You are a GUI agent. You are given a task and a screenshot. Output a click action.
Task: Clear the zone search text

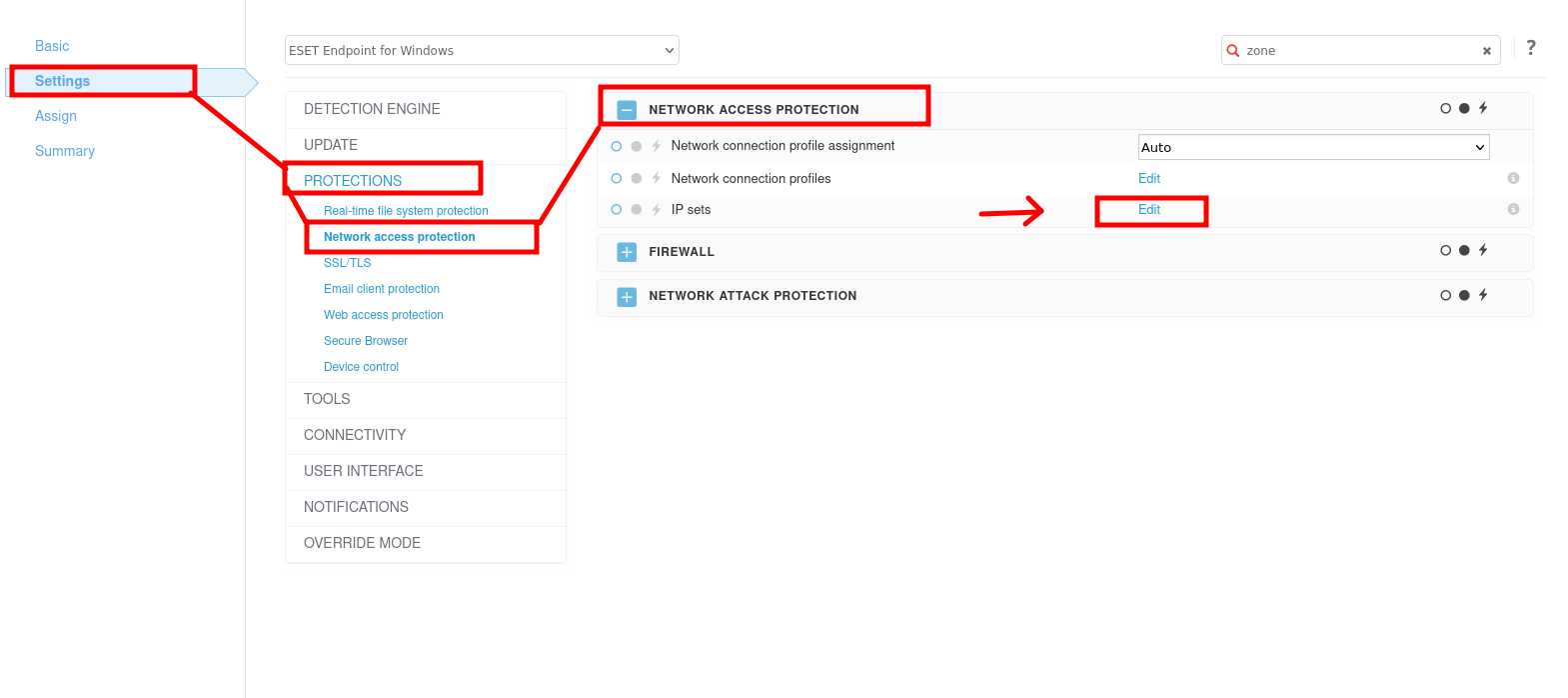coord(1487,51)
